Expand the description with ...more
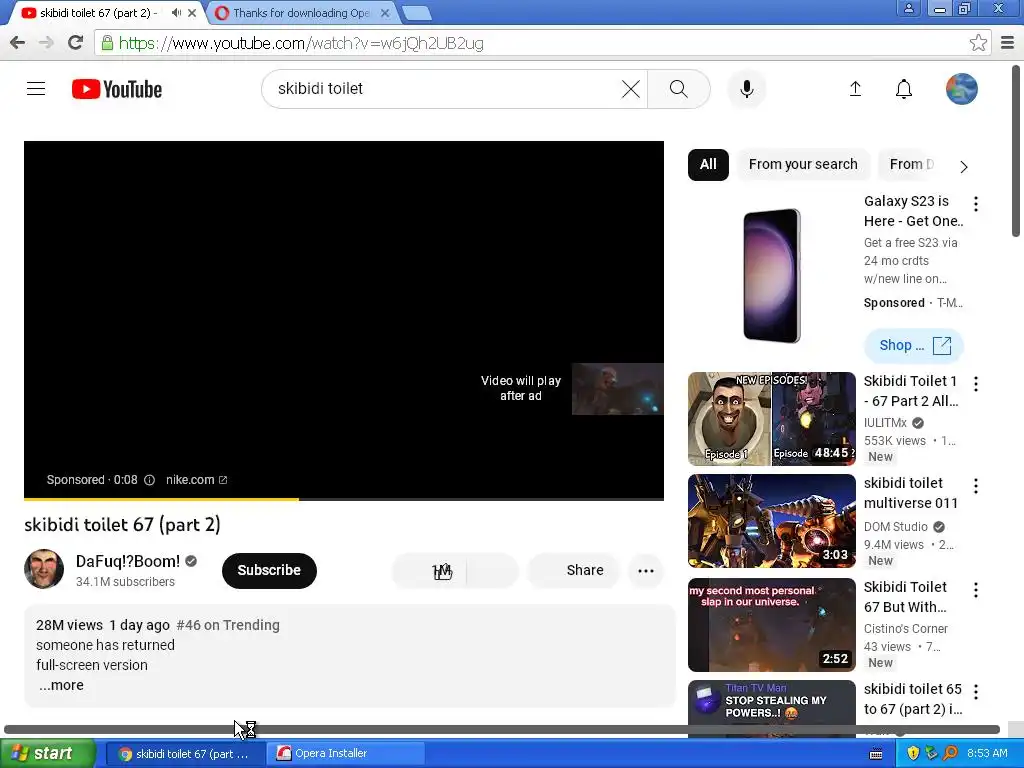This screenshot has width=1024, height=768. 61,685
